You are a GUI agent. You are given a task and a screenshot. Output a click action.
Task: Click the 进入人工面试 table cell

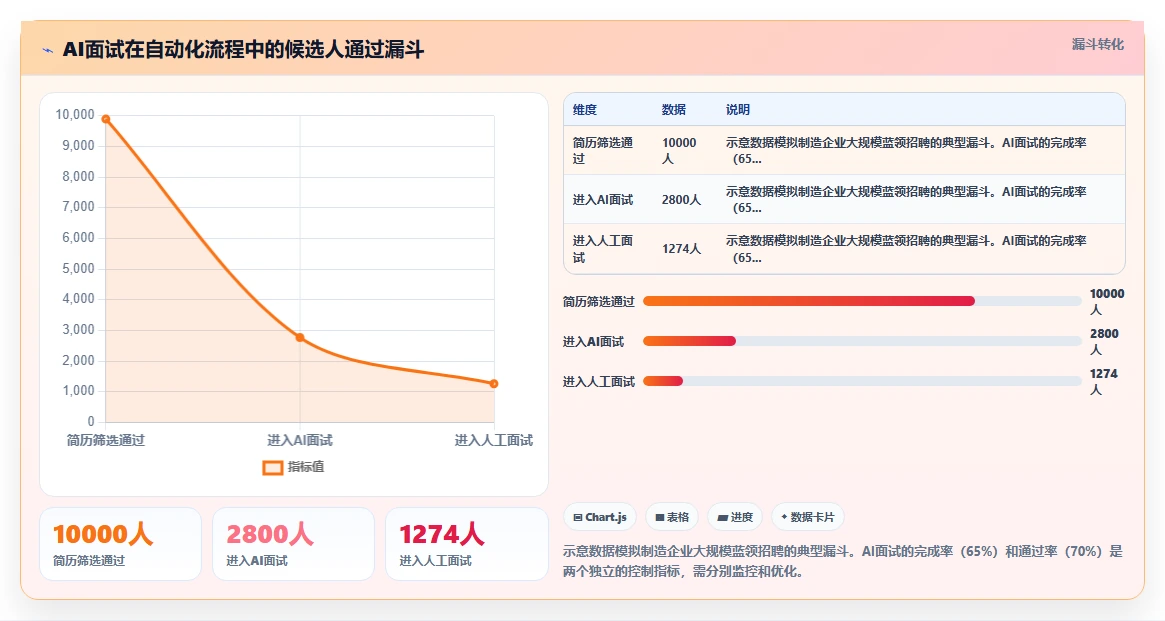[x=609, y=249]
